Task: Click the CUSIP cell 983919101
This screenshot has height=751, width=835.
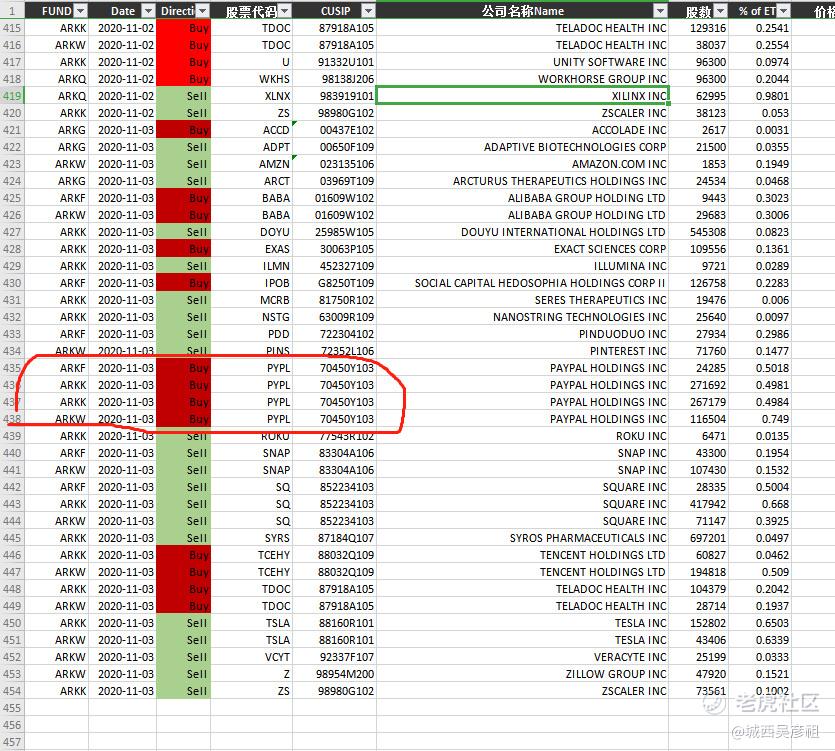Action: pos(334,96)
